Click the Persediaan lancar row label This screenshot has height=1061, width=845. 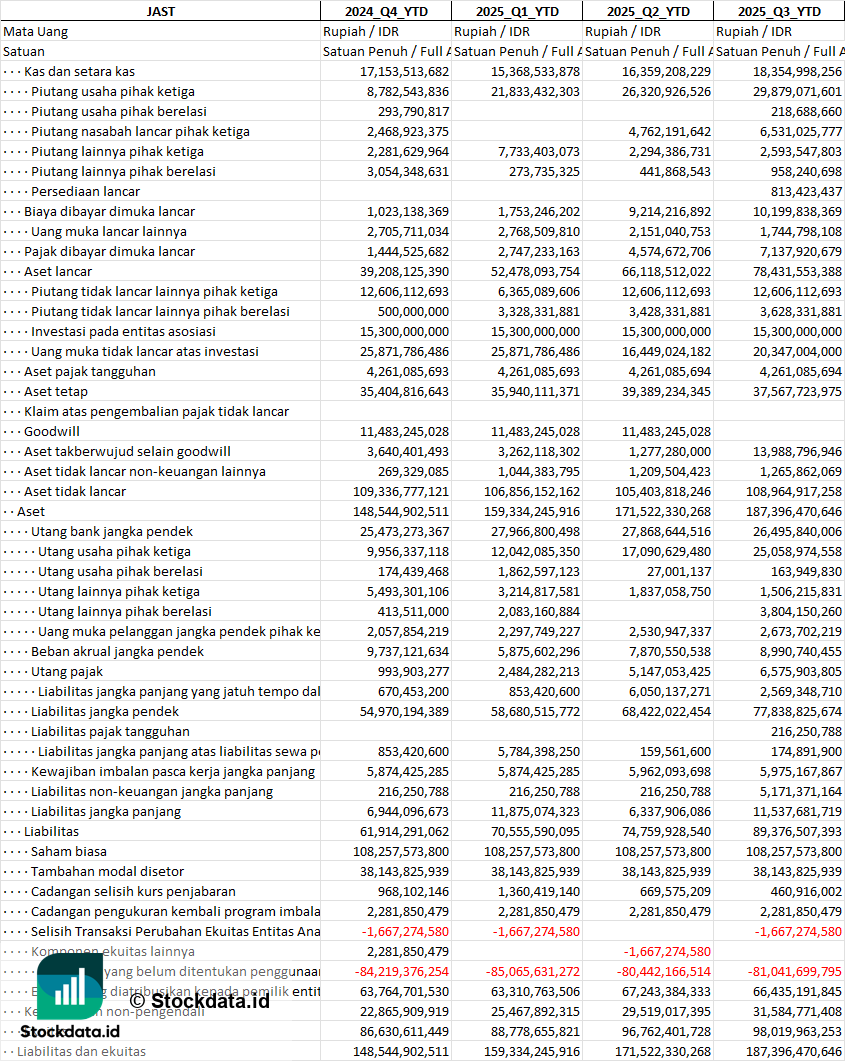pyautogui.click(x=85, y=191)
